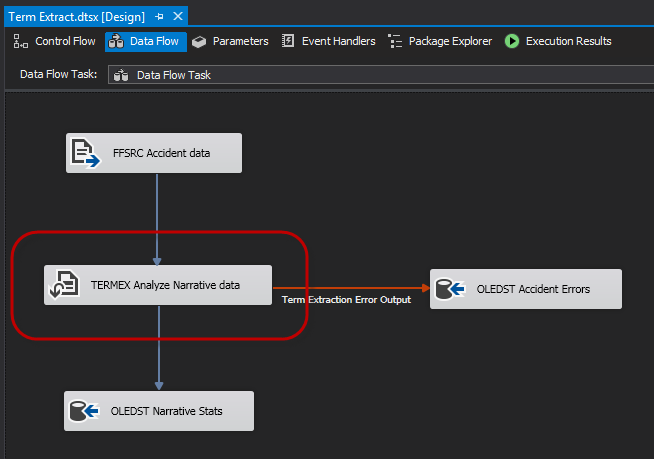Viewport: 654px width, 459px height.
Task: Switch to Package Explorer tab
Action: pos(440,41)
